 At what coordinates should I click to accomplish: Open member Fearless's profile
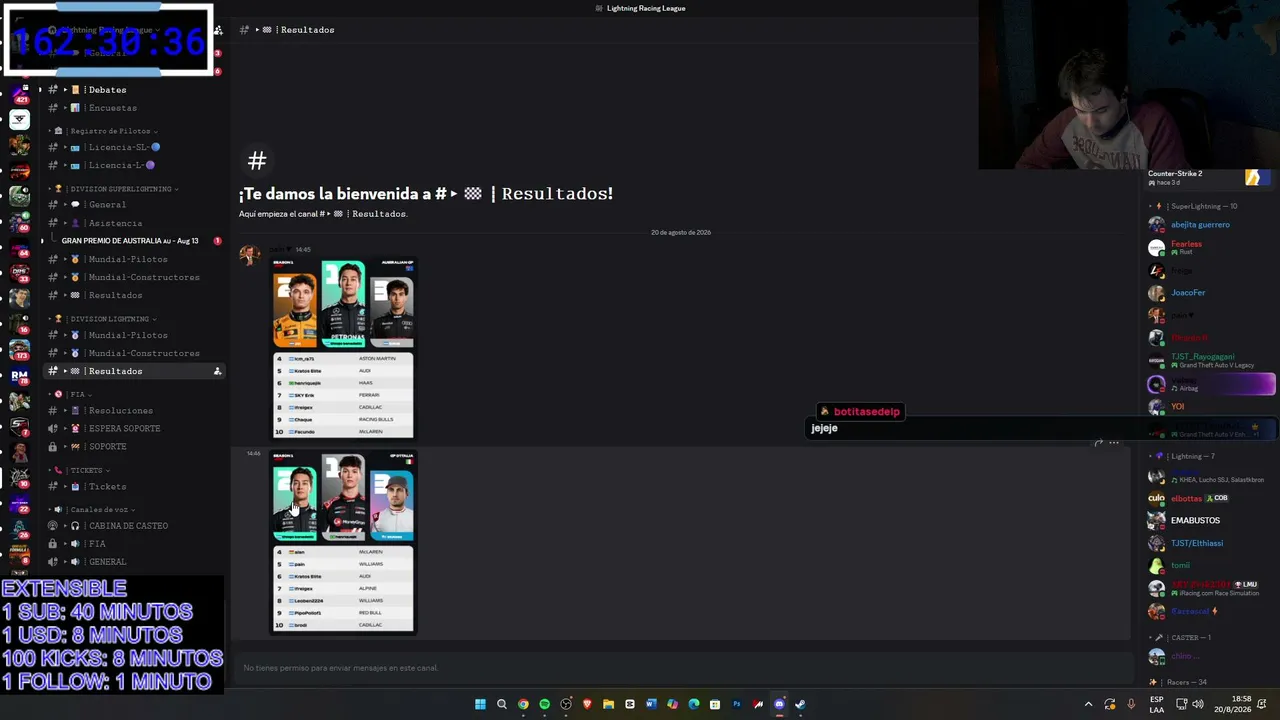pos(1210,247)
